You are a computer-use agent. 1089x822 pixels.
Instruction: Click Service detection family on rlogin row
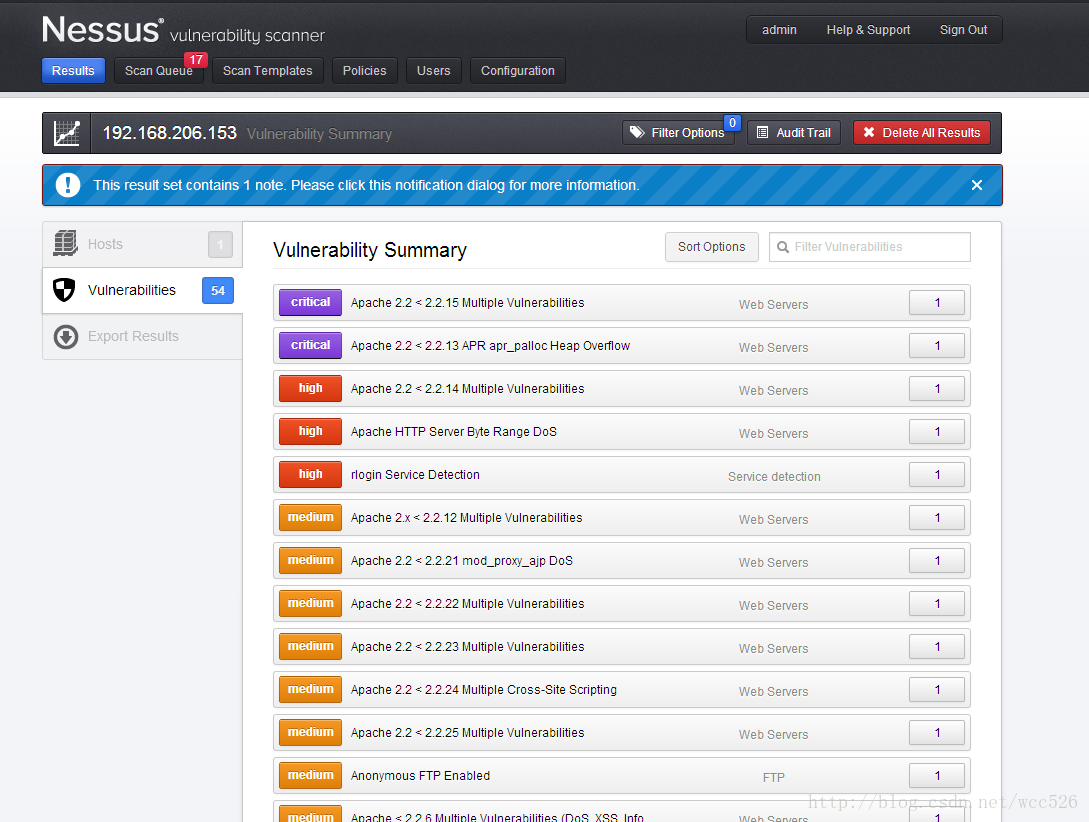(x=774, y=477)
